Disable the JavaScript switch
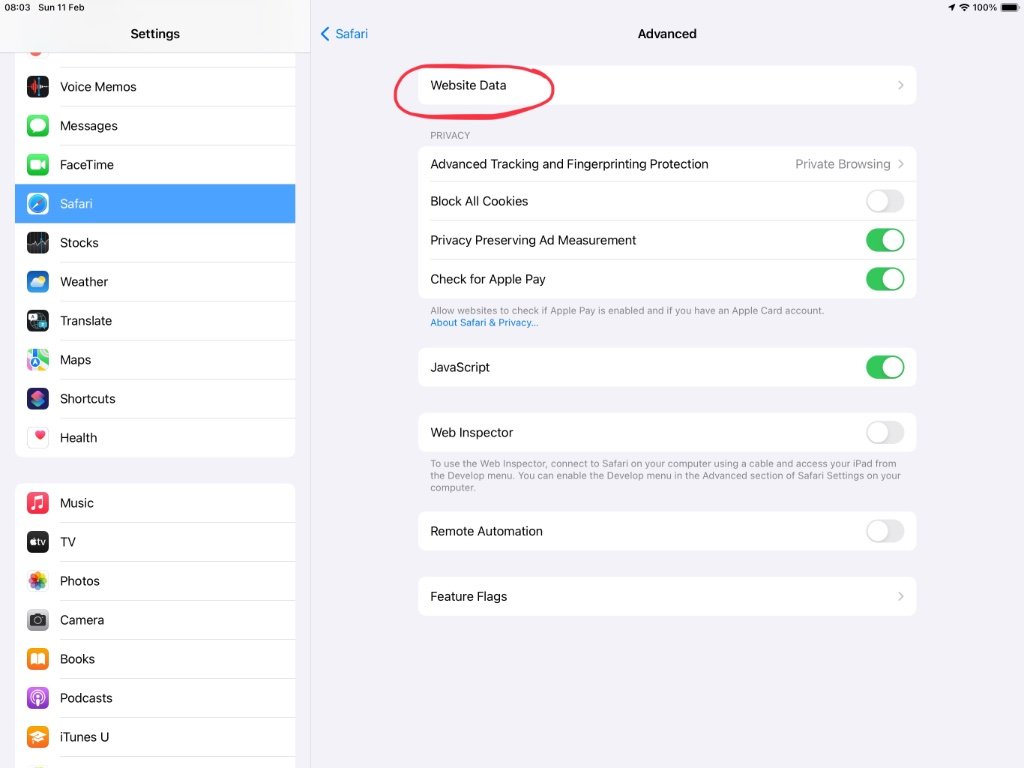This screenshot has width=1024, height=768. (x=885, y=367)
